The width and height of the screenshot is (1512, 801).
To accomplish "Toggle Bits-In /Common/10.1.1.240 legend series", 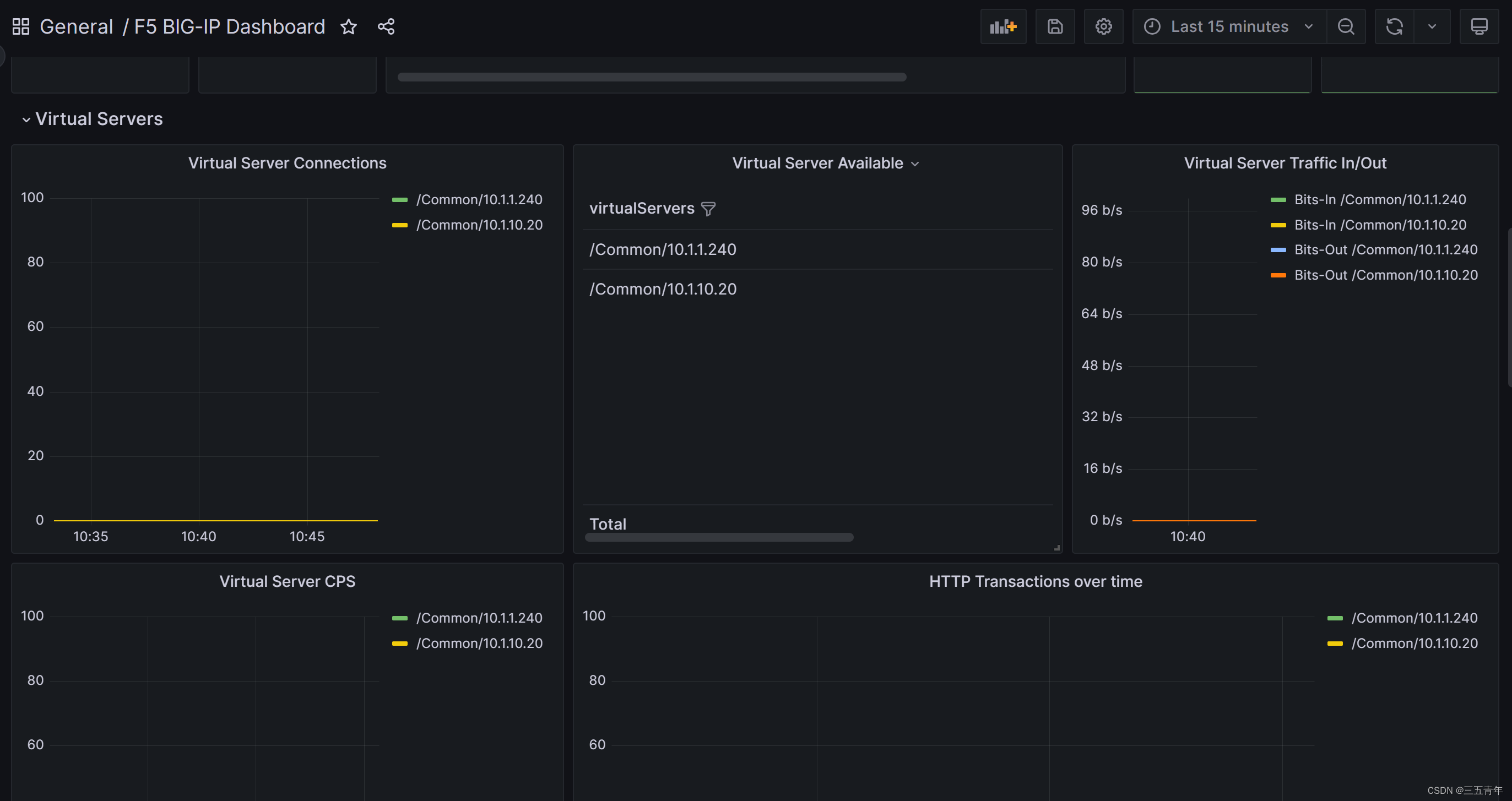I will click(x=1380, y=199).
